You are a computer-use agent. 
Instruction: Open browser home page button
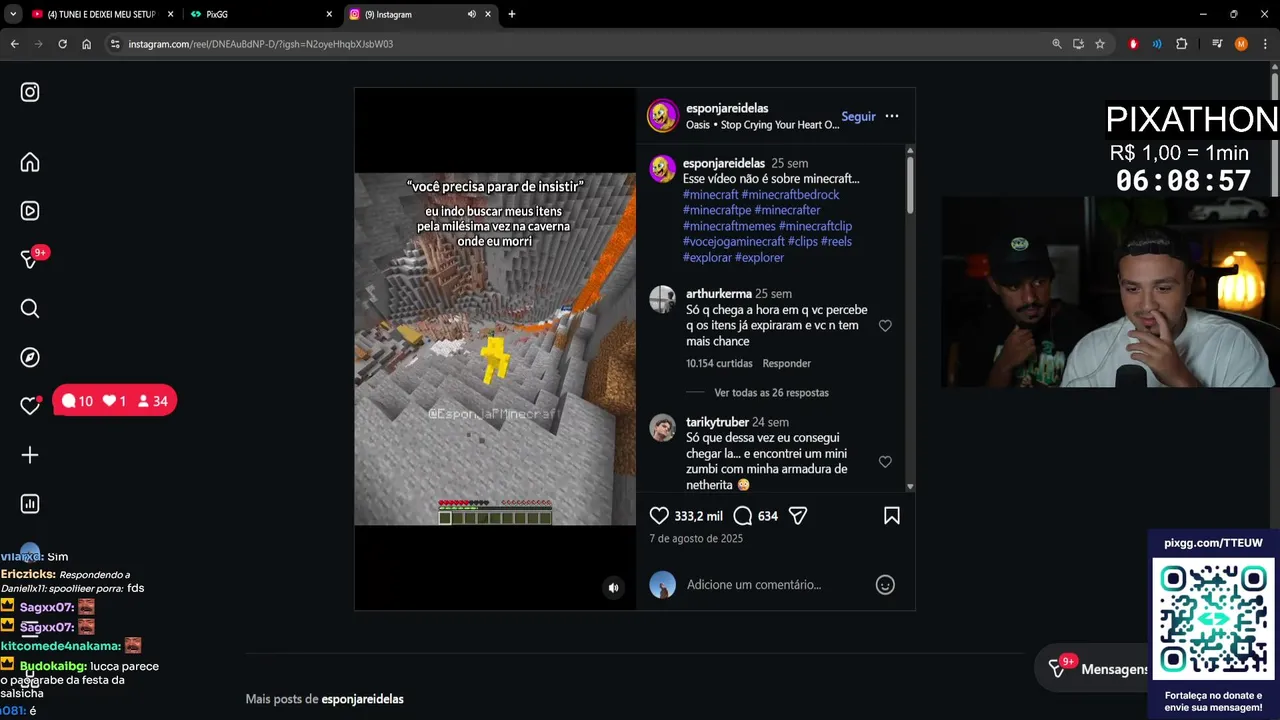(87, 44)
